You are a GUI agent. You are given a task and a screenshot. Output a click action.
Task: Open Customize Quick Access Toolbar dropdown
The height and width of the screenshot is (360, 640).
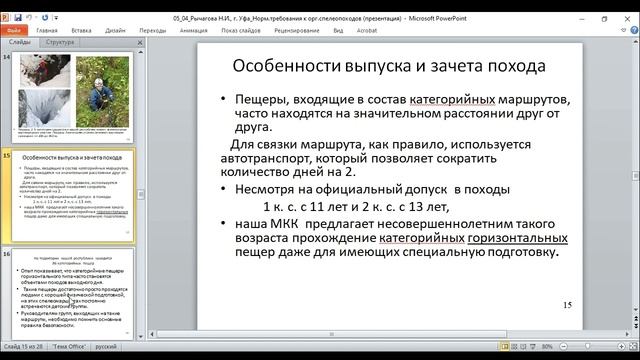(x=56, y=18)
